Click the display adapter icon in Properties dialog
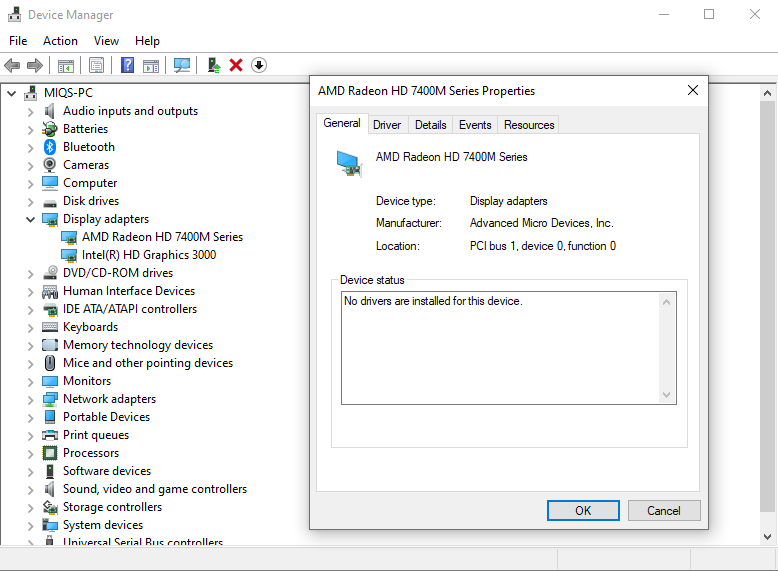Image resolution: width=778 pixels, height=571 pixels. 349,164
